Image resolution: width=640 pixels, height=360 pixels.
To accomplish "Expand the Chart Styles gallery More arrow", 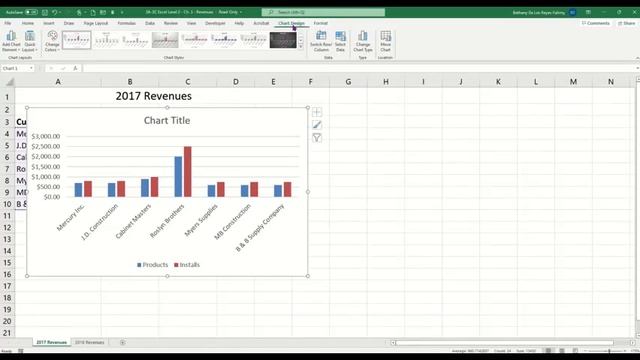I will (301, 46).
